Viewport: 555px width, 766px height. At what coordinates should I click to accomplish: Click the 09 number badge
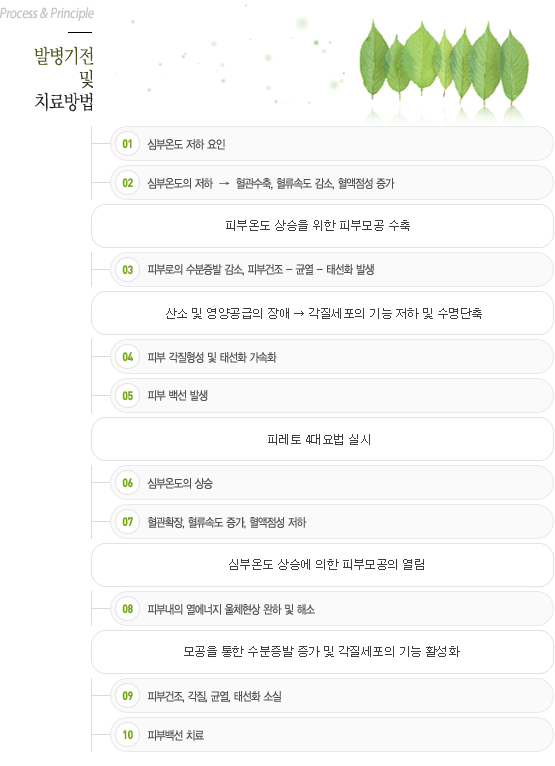pyautogui.click(x=128, y=696)
